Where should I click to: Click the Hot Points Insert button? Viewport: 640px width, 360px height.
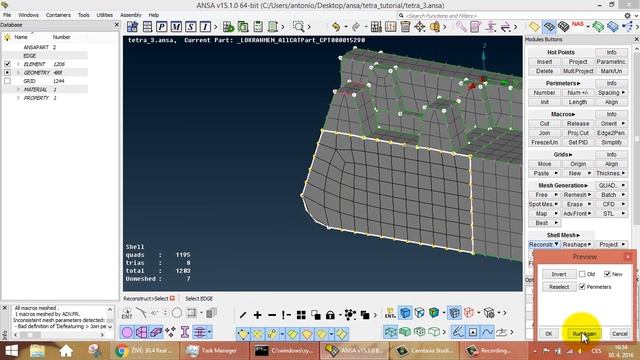pyautogui.click(x=544, y=62)
